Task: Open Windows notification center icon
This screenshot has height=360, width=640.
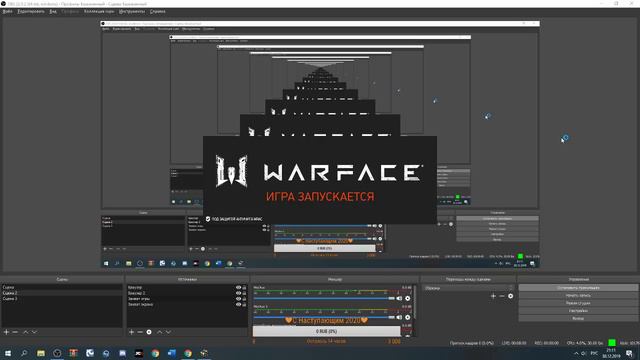Action: tap(629, 353)
